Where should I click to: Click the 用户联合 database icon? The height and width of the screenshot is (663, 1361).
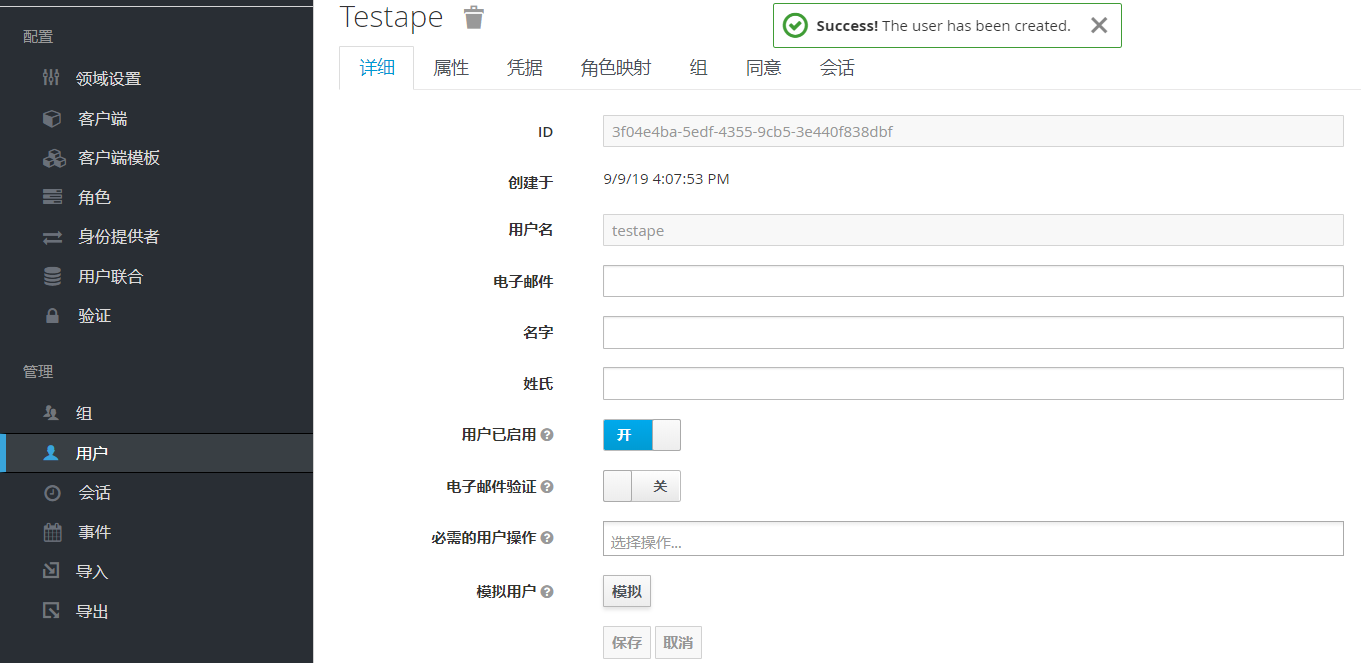52,276
